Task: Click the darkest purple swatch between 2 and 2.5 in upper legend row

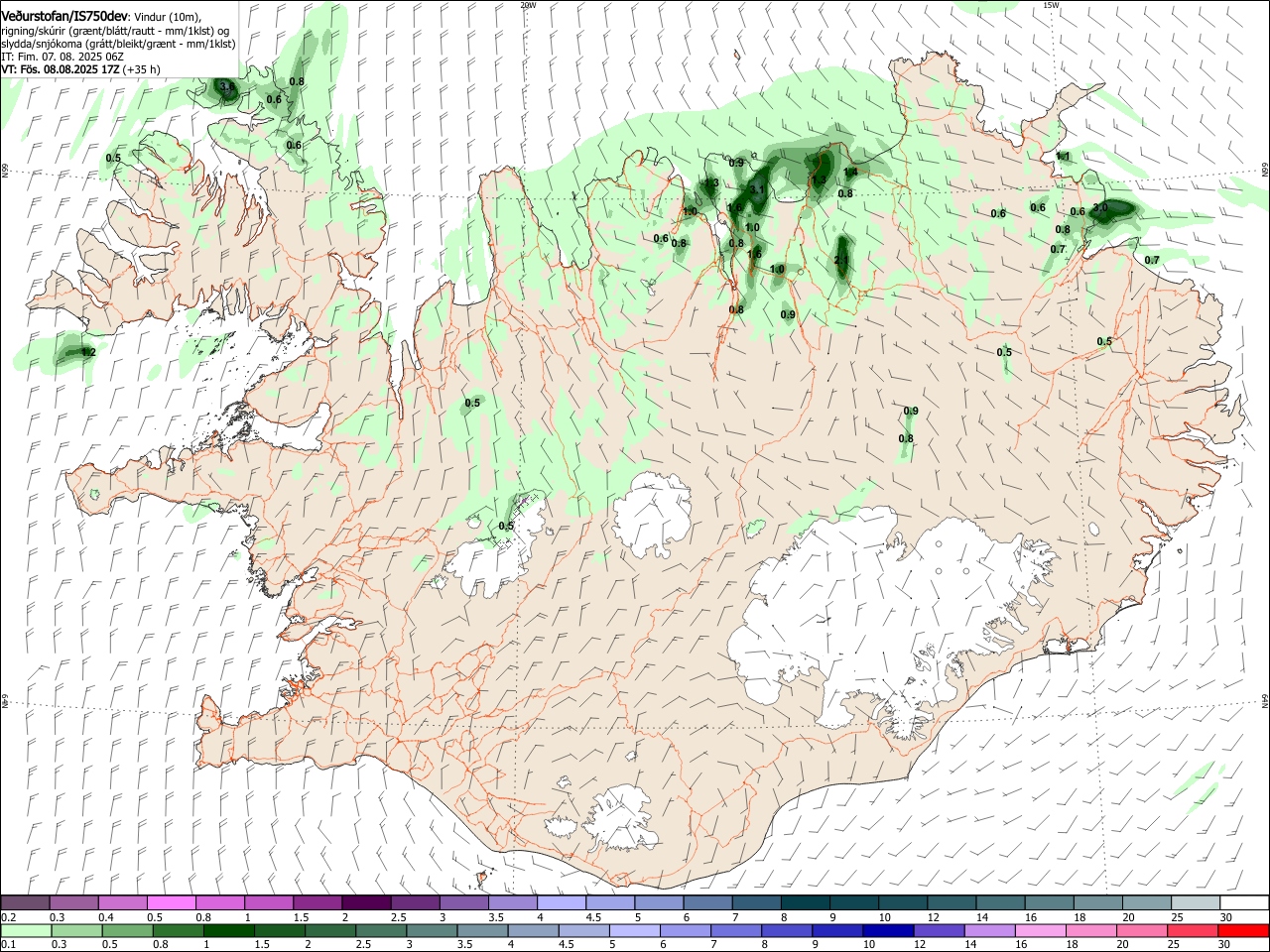Action: pyautogui.click(x=366, y=902)
